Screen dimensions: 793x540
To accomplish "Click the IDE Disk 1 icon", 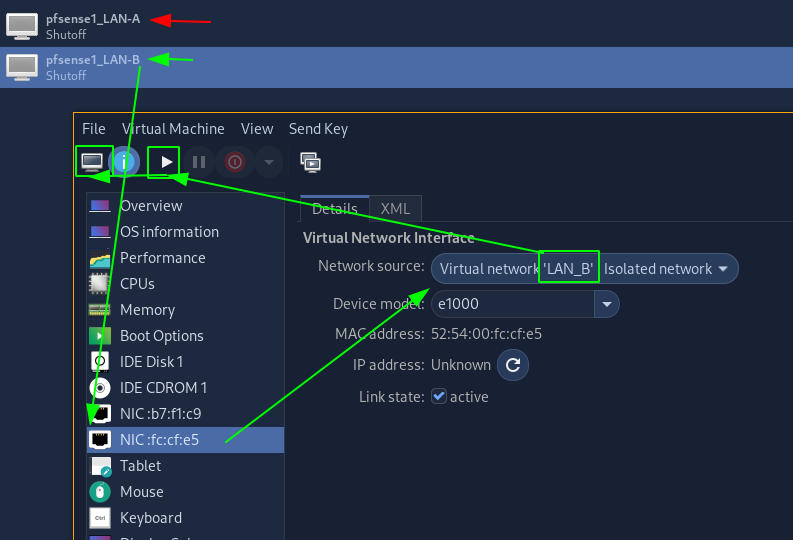I will [100, 362].
